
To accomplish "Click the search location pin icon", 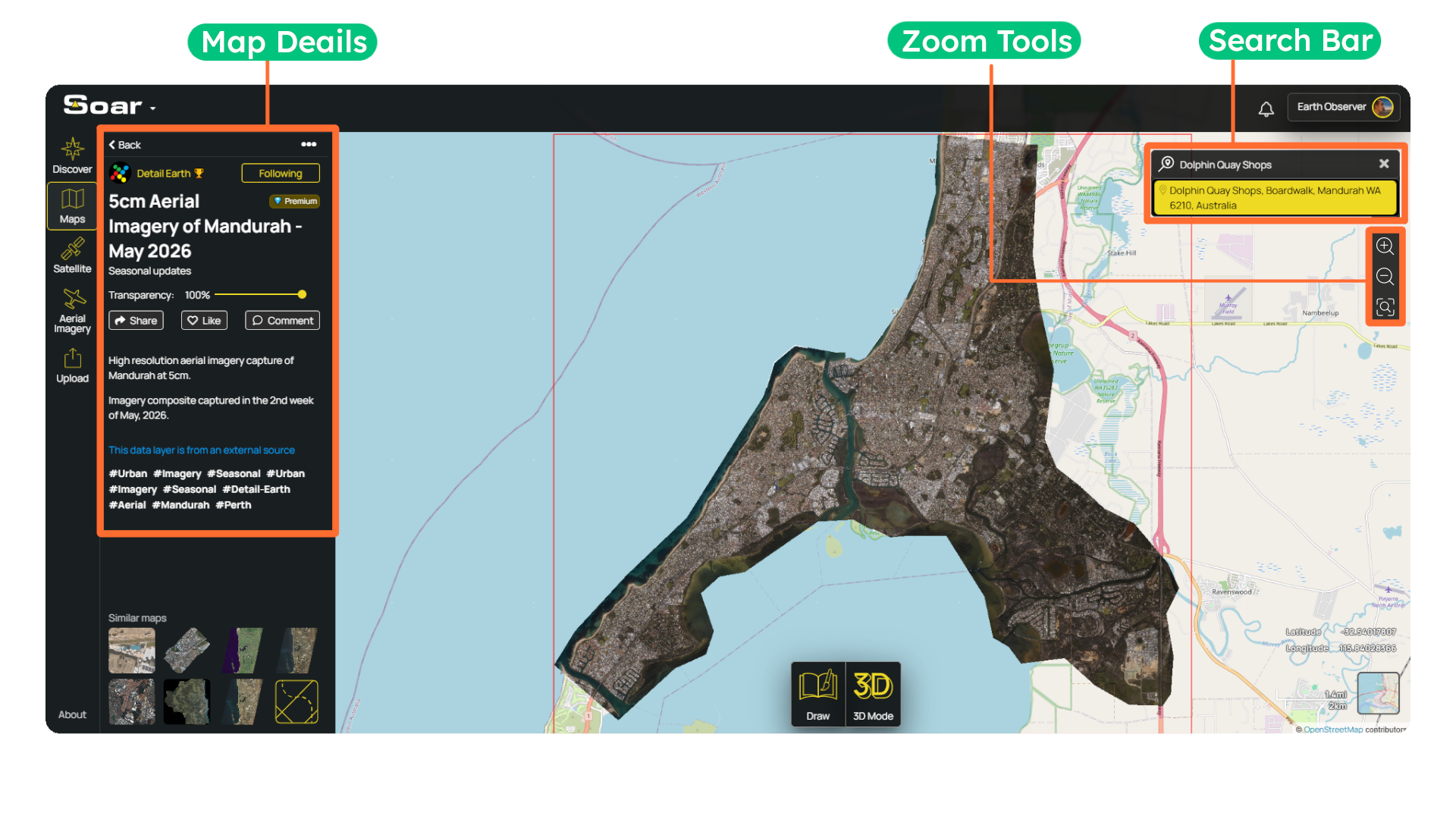I will click(1166, 164).
